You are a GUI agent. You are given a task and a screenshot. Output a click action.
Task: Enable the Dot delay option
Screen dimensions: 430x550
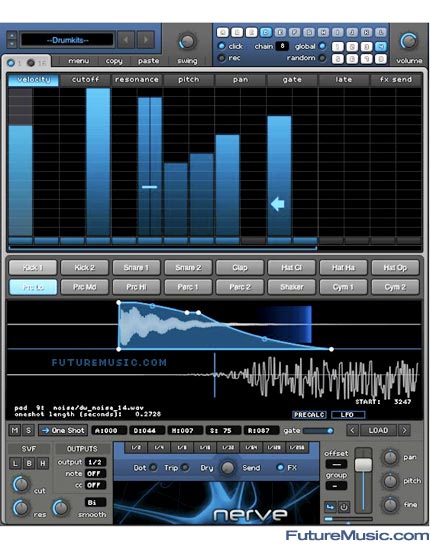coord(153,468)
